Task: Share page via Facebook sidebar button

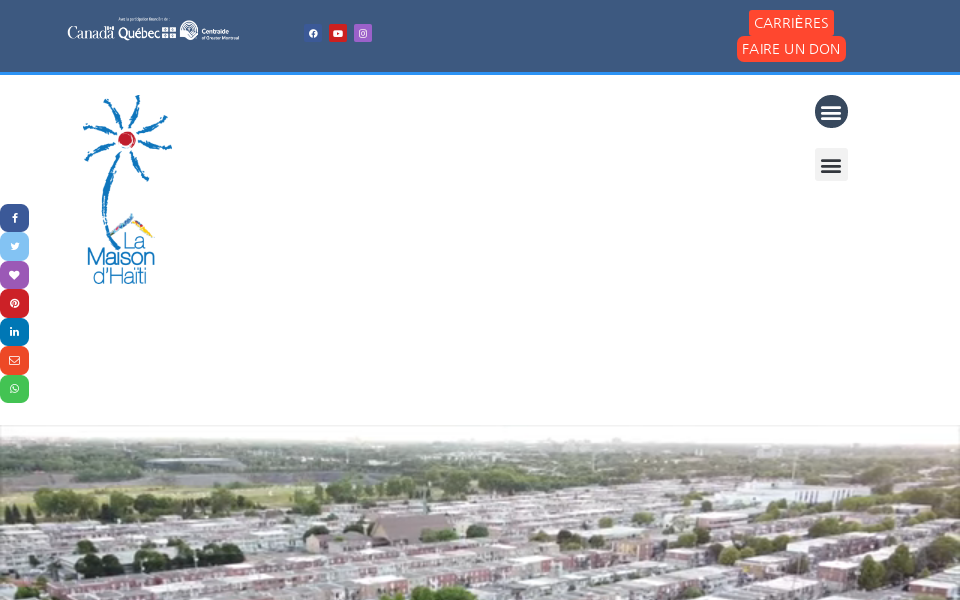Action: tap(14, 218)
